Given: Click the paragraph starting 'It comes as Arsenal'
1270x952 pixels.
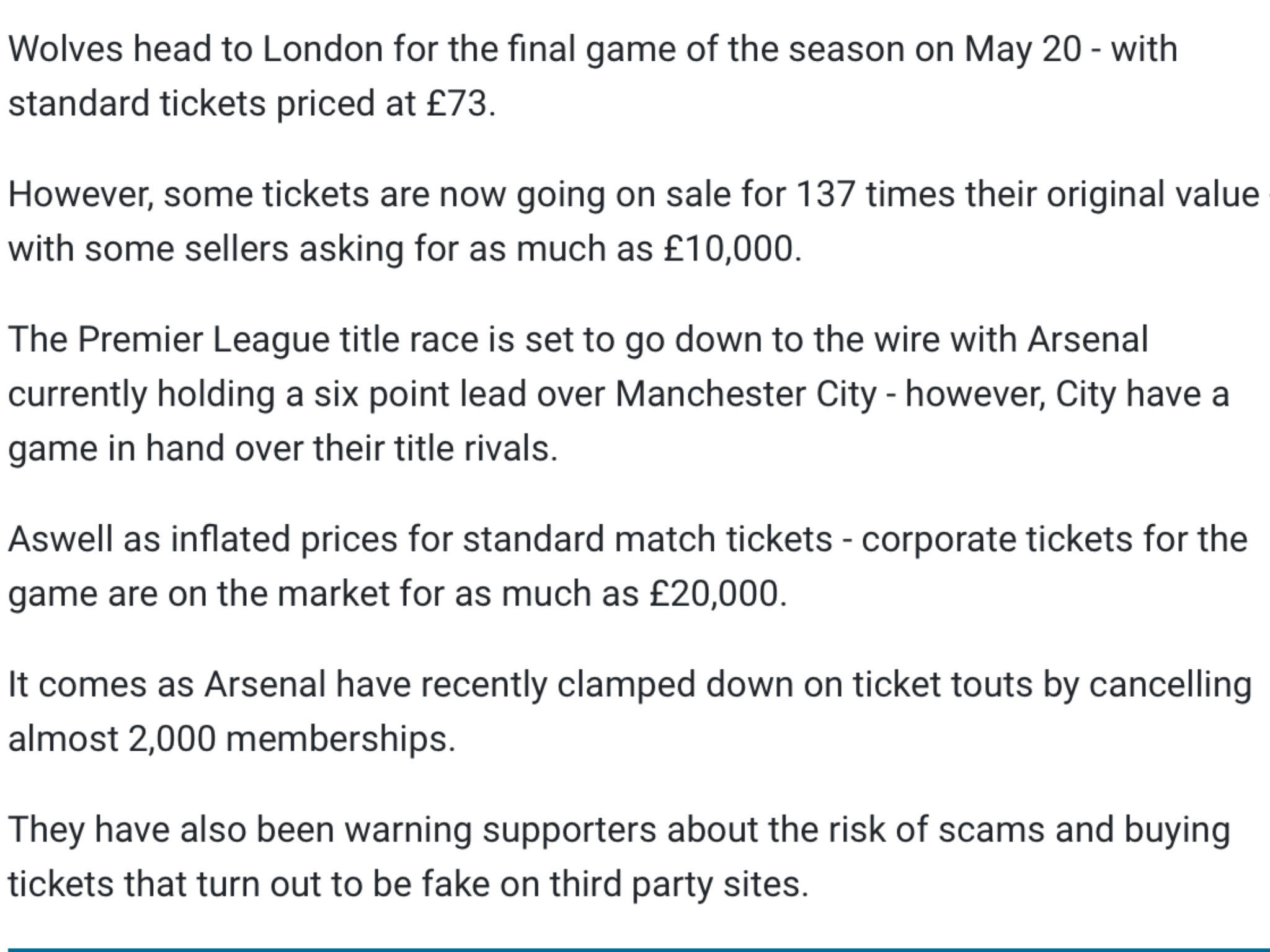Looking at the screenshot, I should [x=630, y=711].
